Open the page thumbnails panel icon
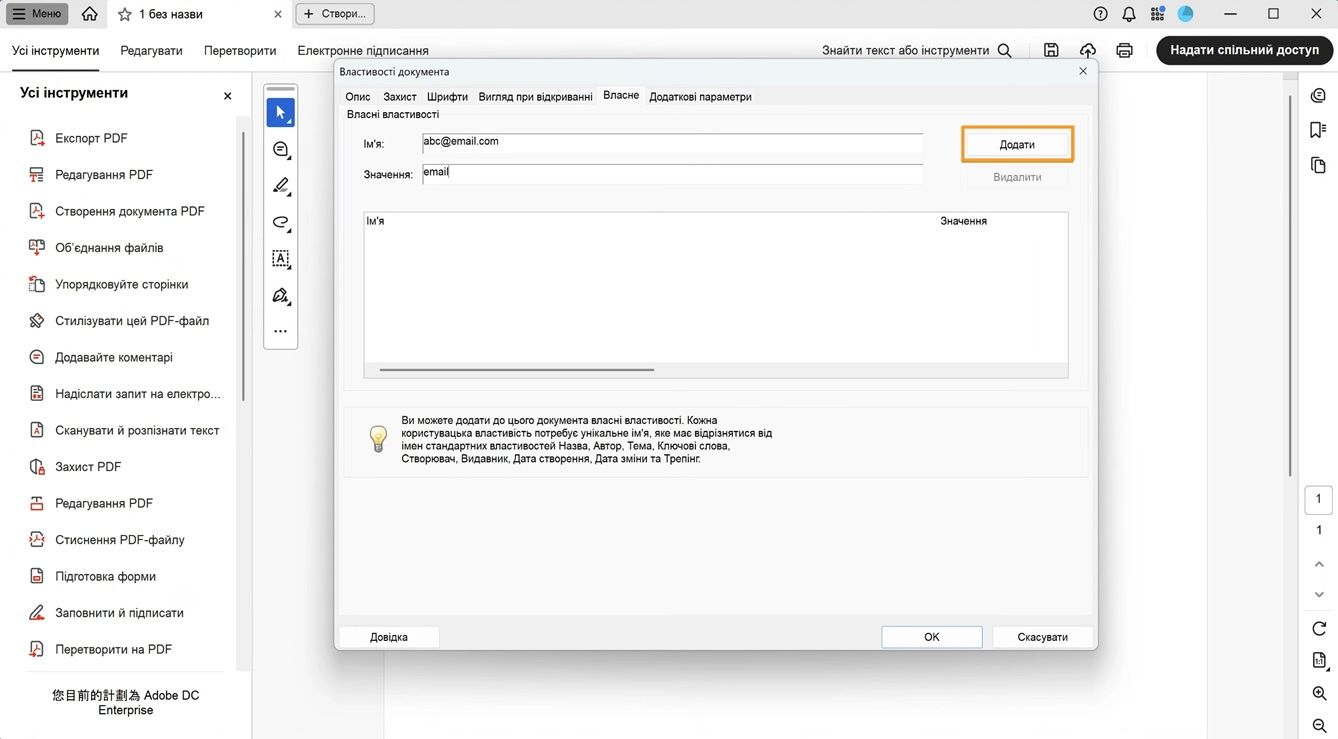Image resolution: width=1338 pixels, height=739 pixels. pos(1318,165)
